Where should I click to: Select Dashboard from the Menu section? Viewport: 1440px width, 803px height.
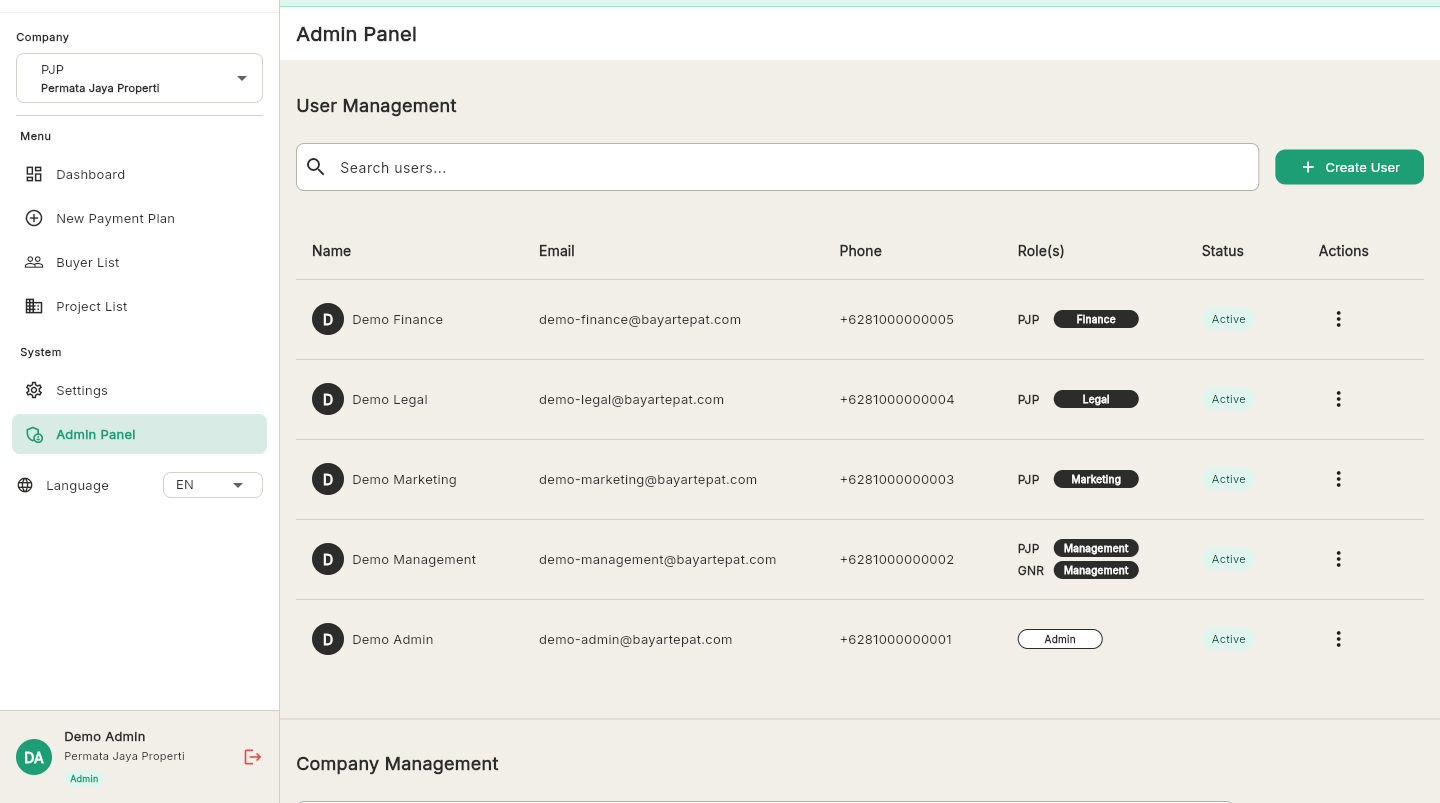[90, 174]
